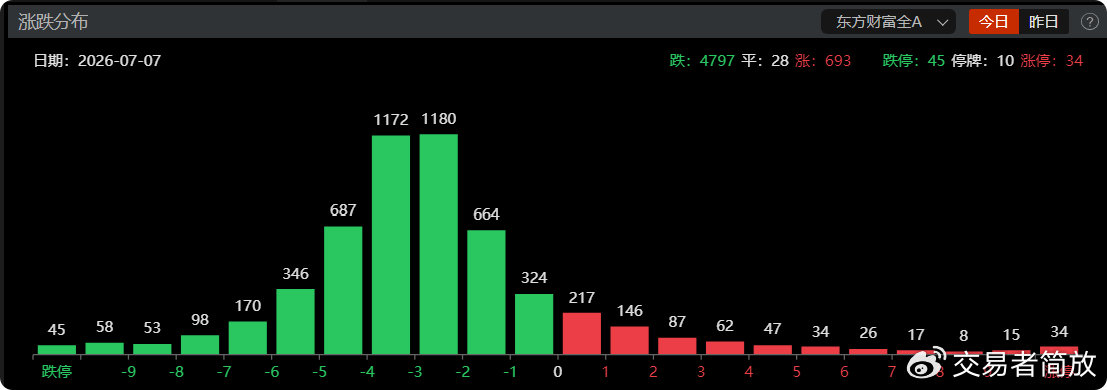Switch to 昨日 tab
Image resolution: width=1107 pixels, height=390 pixels.
pyautogui.click(x=1044, y=22)
